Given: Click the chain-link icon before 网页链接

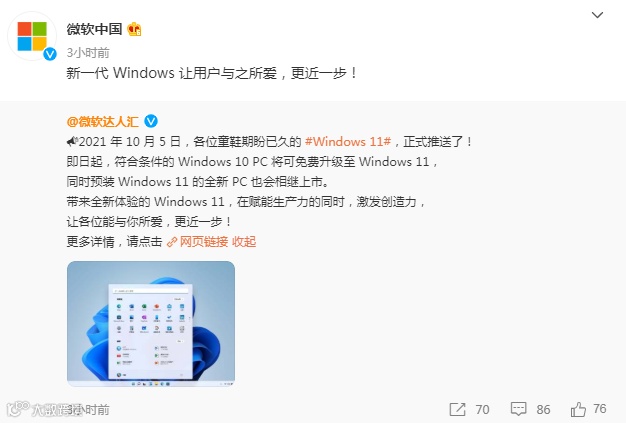Looking at the screenshot, I should point(172,242).
